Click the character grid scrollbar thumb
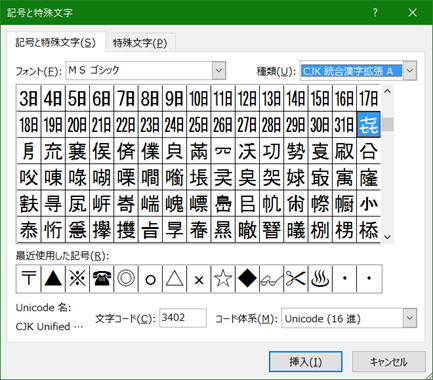The height and width of the screenshot is (380, 433). (387, 124)
